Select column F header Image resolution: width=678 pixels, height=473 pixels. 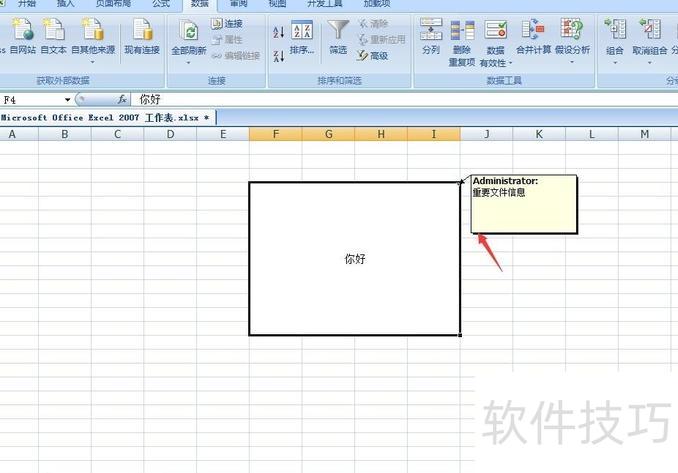pyautogui.click(x=275, y=134)
